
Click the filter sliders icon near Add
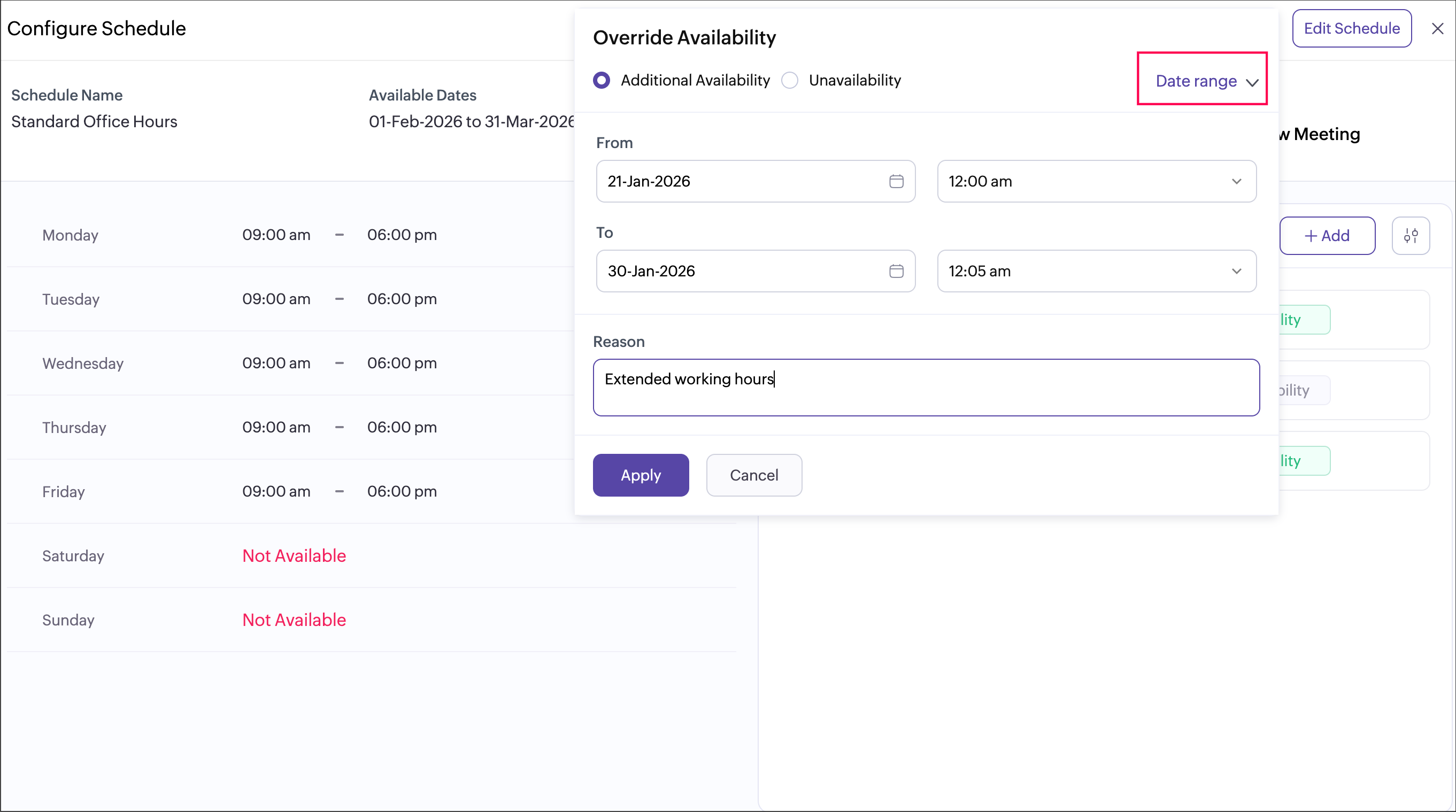[1410, 236]
